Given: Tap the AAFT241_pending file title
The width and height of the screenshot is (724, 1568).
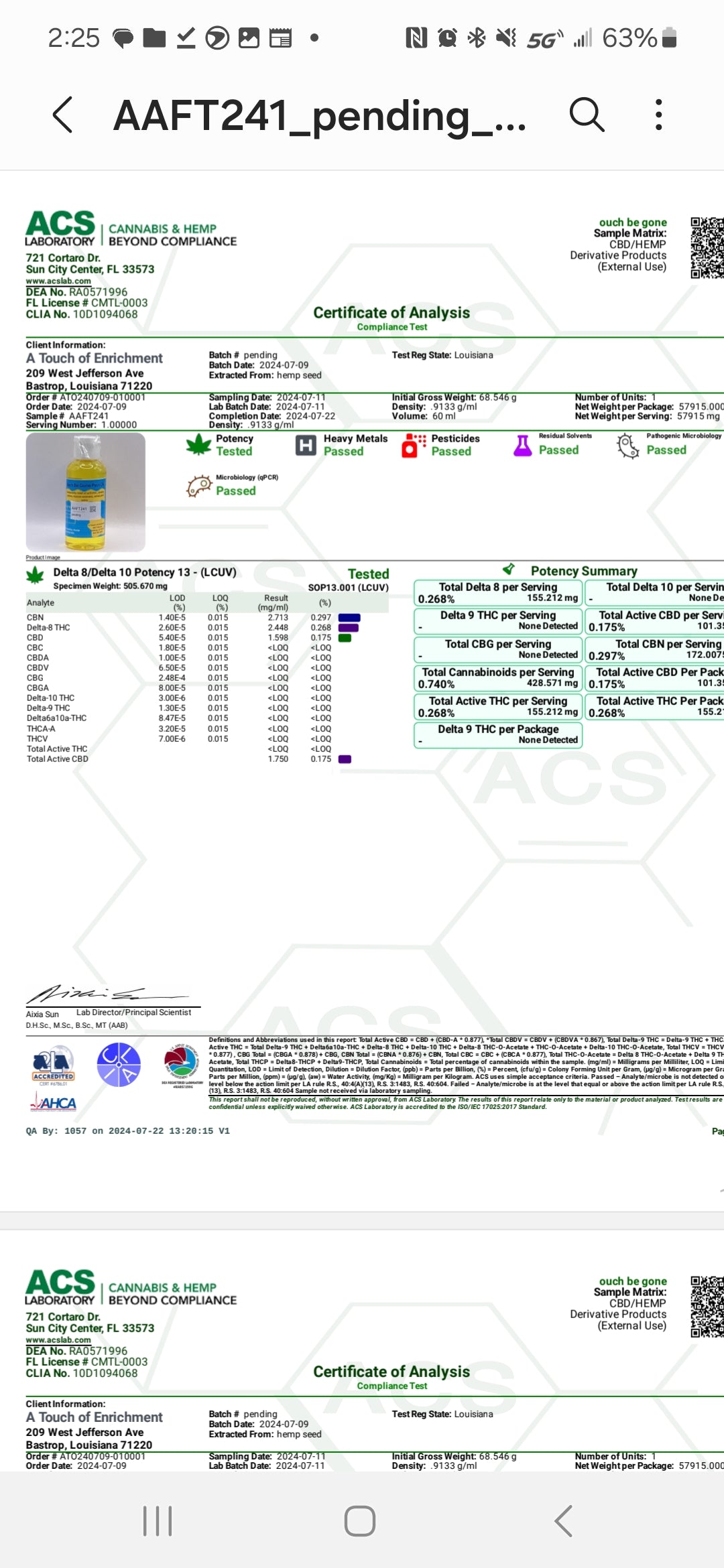Looking at the screenshot, I should [x=319, y=116].
